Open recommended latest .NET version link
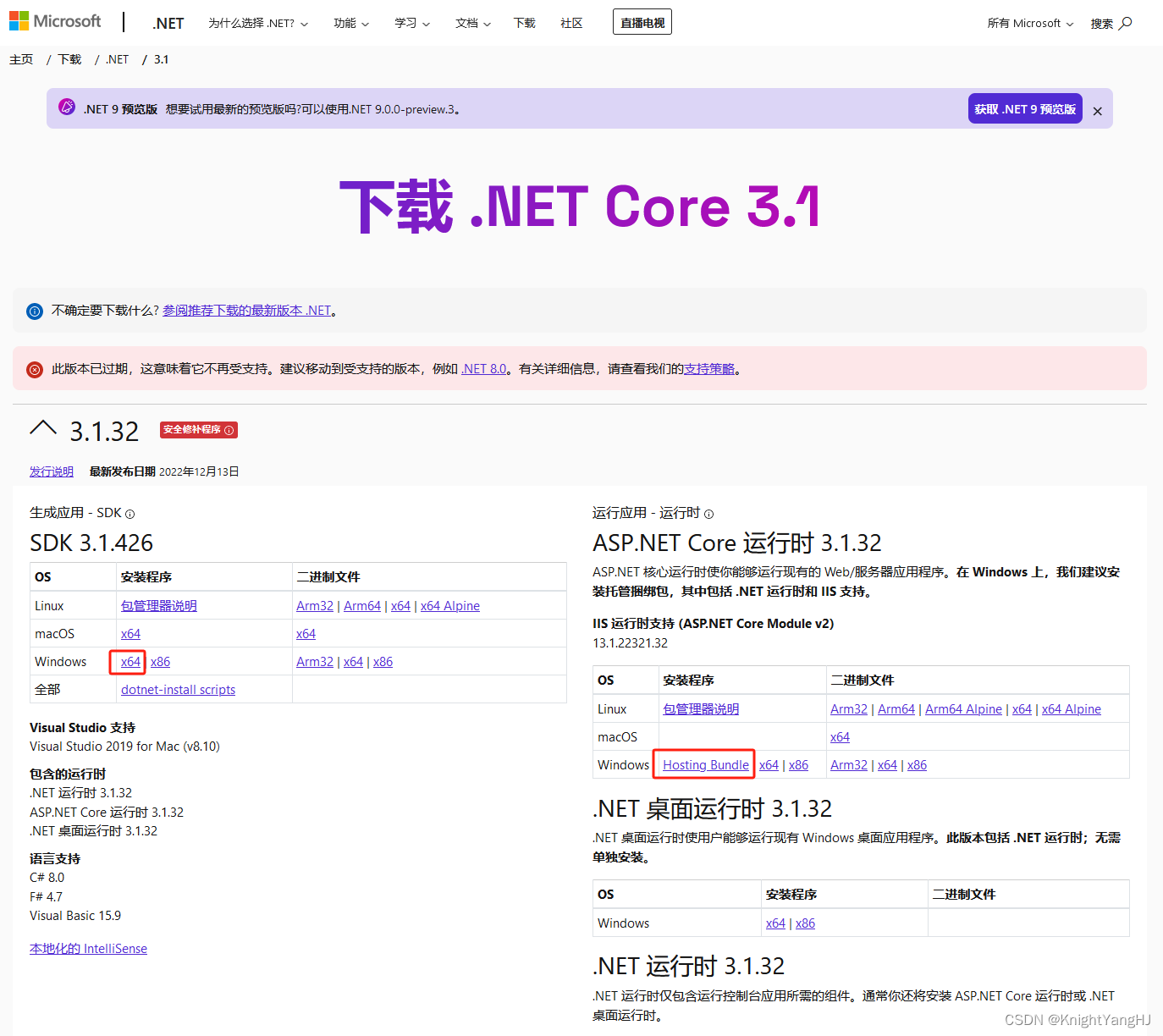The width and height of the screenshot is (1163, 1036). (x=246, y=311)
